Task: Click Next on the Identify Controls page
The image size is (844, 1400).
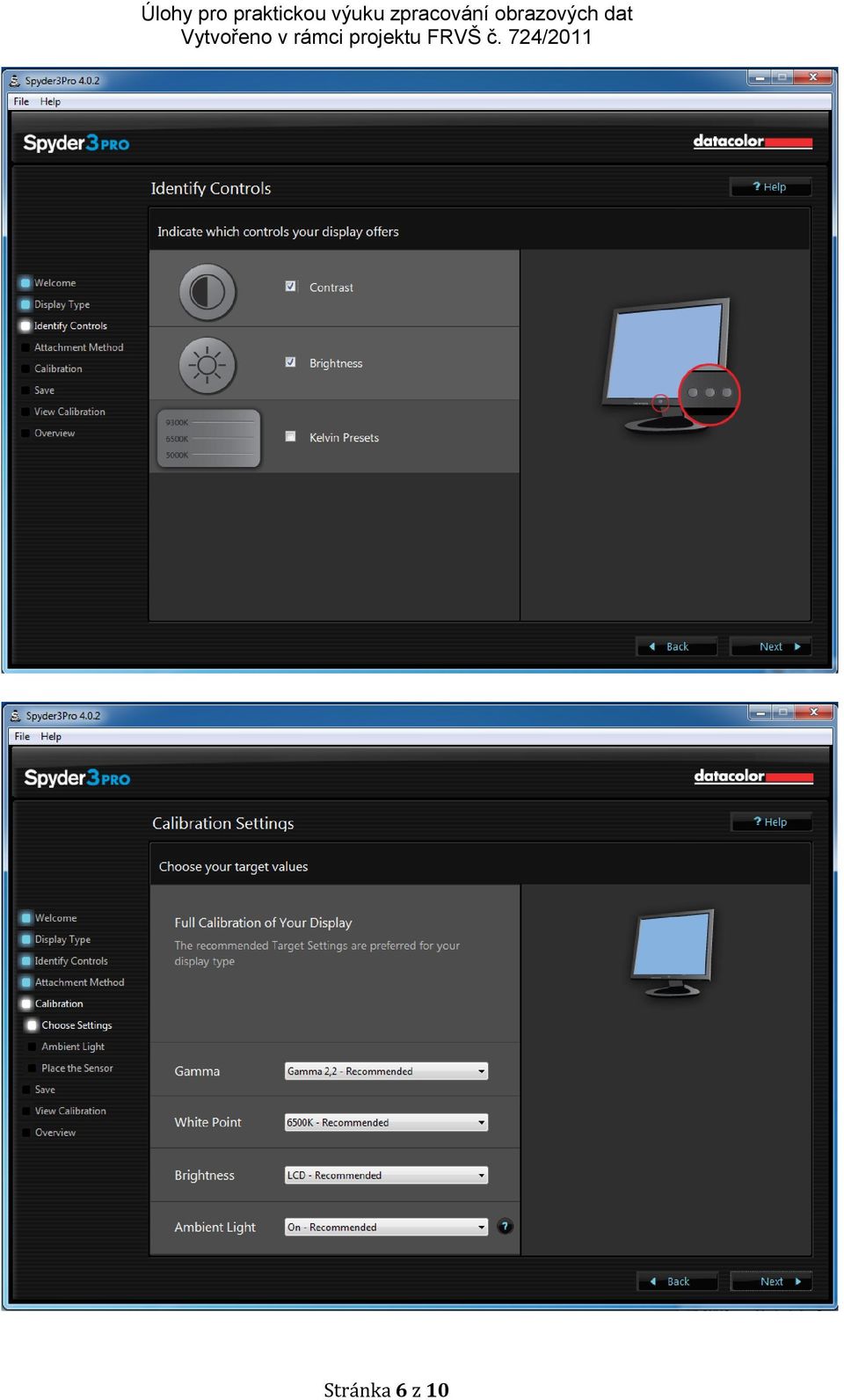Action: point(771,646)
